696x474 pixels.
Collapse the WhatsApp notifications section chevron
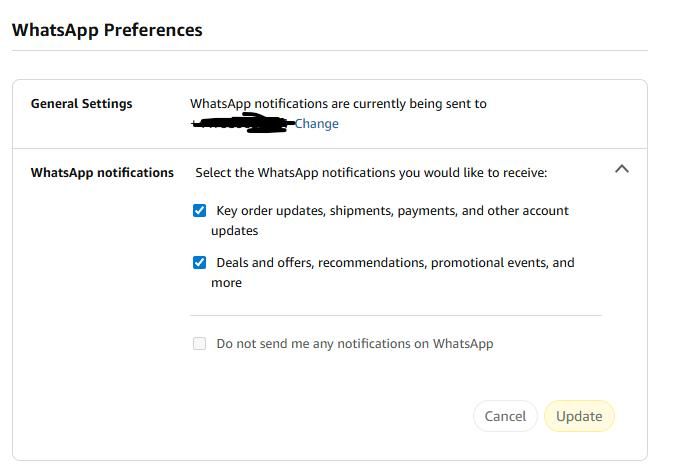pyautogui.click(x=621, y=169)
